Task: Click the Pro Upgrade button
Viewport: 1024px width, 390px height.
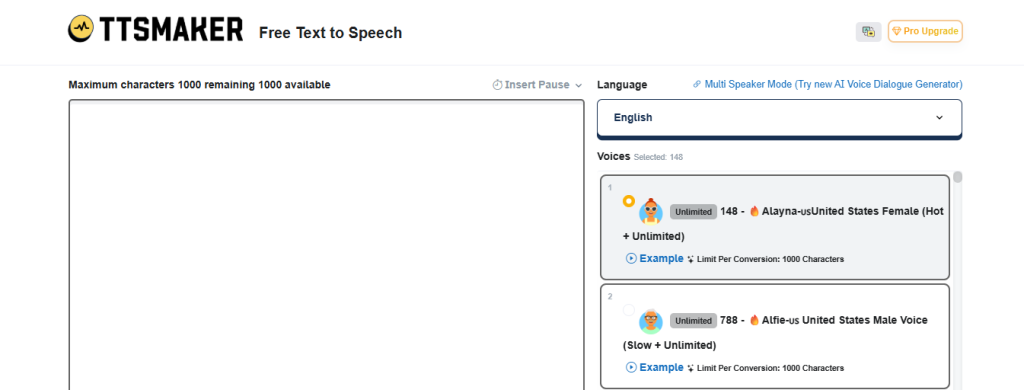Action: click(925, 31)
